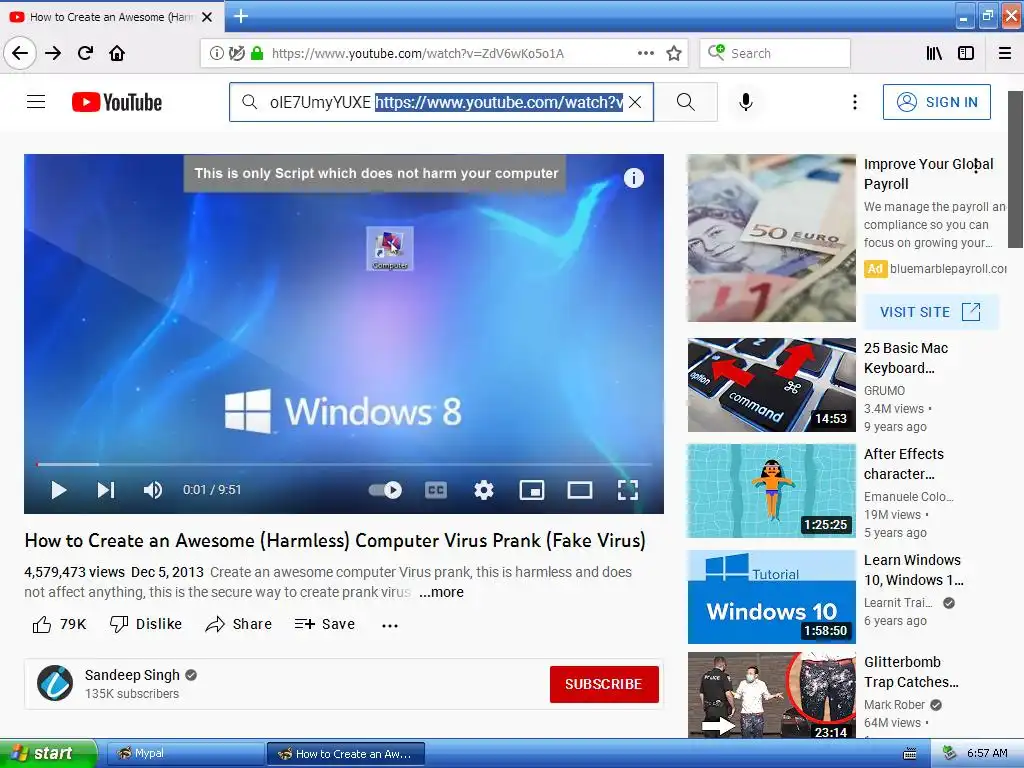This screenshot has height=768, width=1024.
Task: Open the Glitterbomb Trap Catches video title
Action: click(x=911, y=672)
